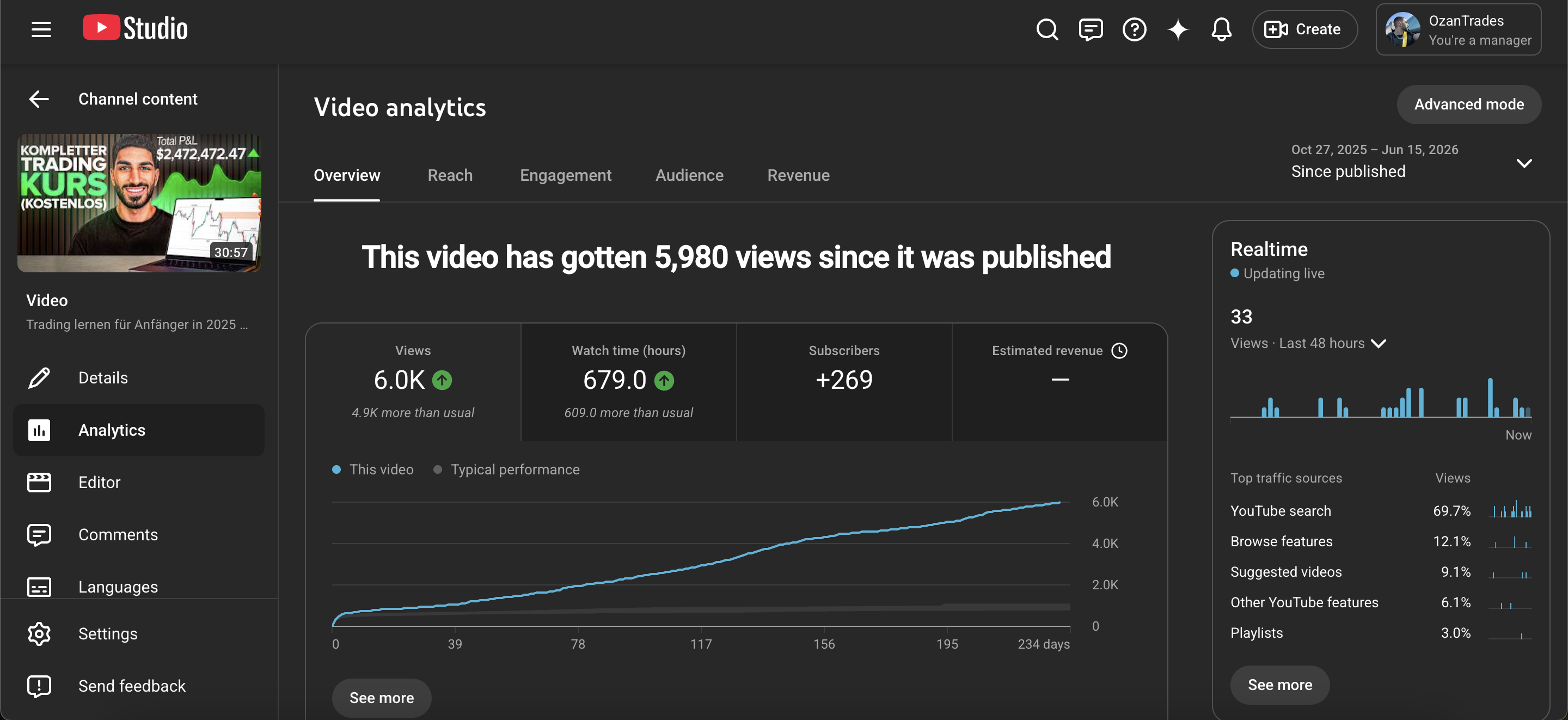Viewport: 1568px width, 720px height.
Task: Go back using Channel content arrow
Action: pos(39,99)
